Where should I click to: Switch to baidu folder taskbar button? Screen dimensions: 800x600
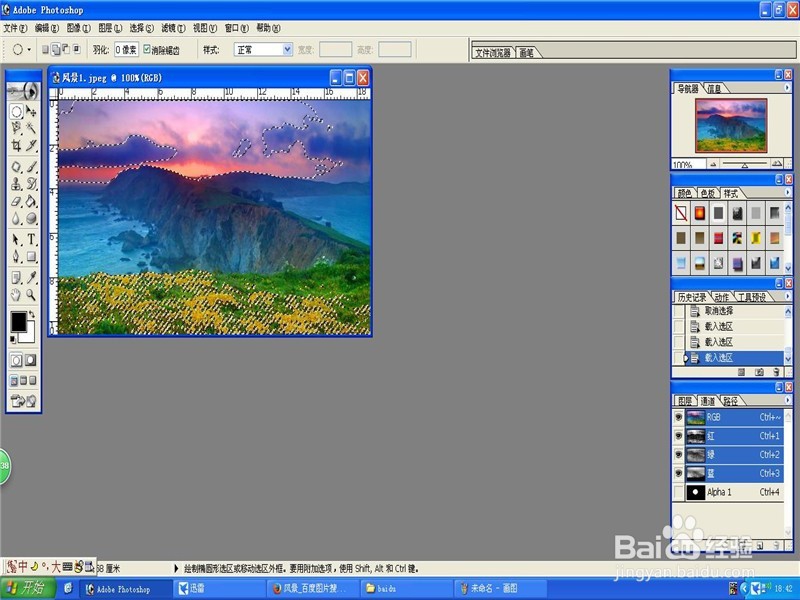click(x=407, y=589)
